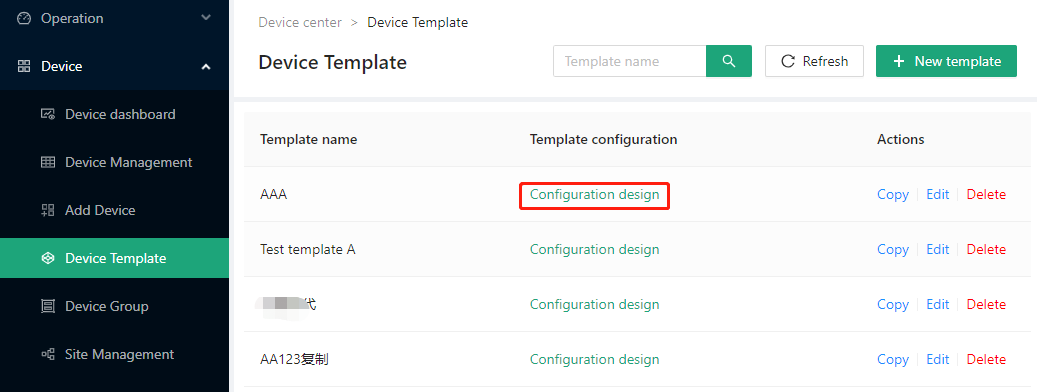The width and height of the screenshot is (1037, 392).
Task: Click the Device Management table icon
Action: point(48,162)
